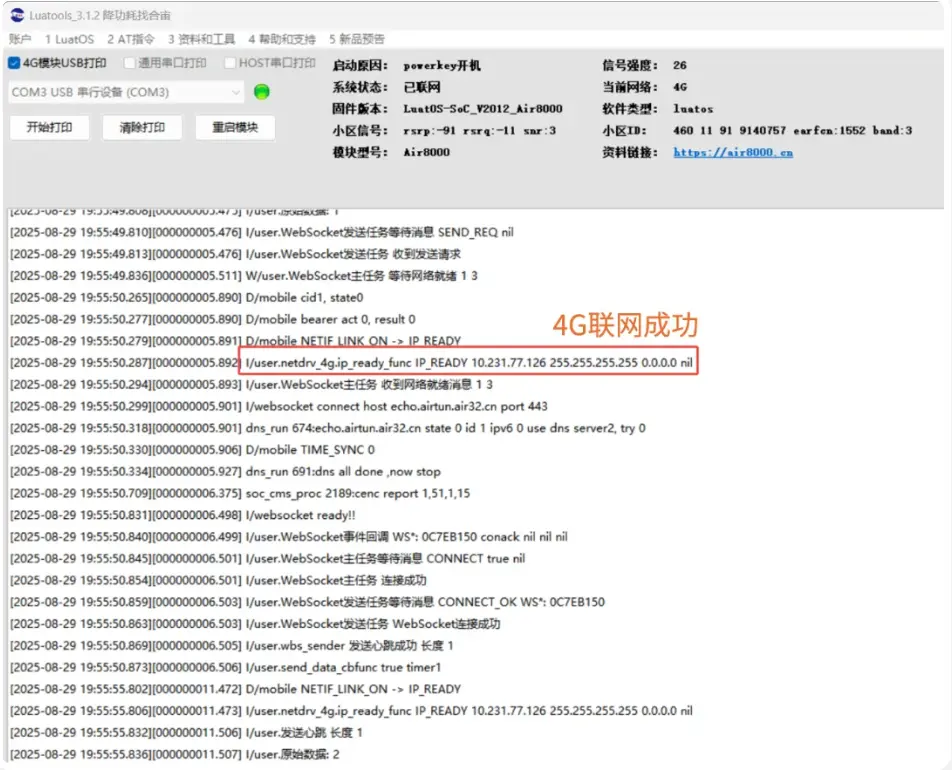Click the 开始打印 button
Image resolution: width=952 pixels, height=770 pixels.
pyautogui.click(x=49, y=128)
